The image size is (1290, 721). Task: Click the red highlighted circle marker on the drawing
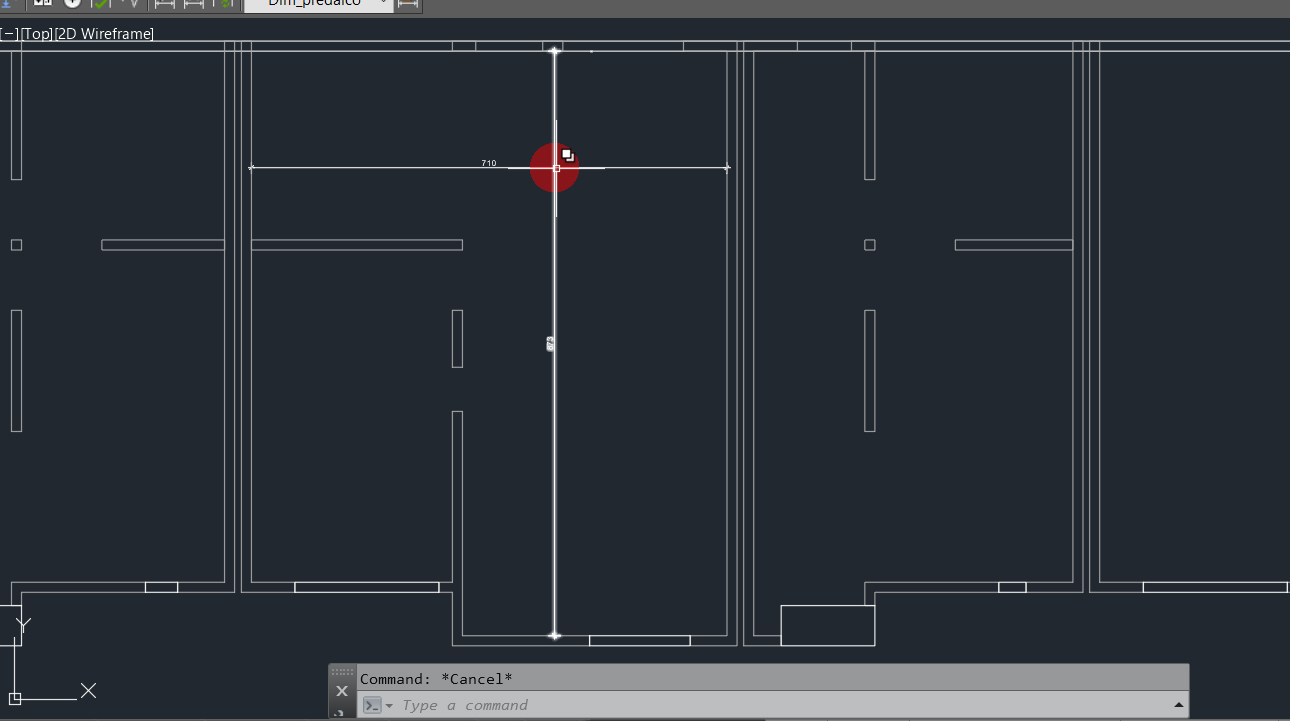point(555,167)
